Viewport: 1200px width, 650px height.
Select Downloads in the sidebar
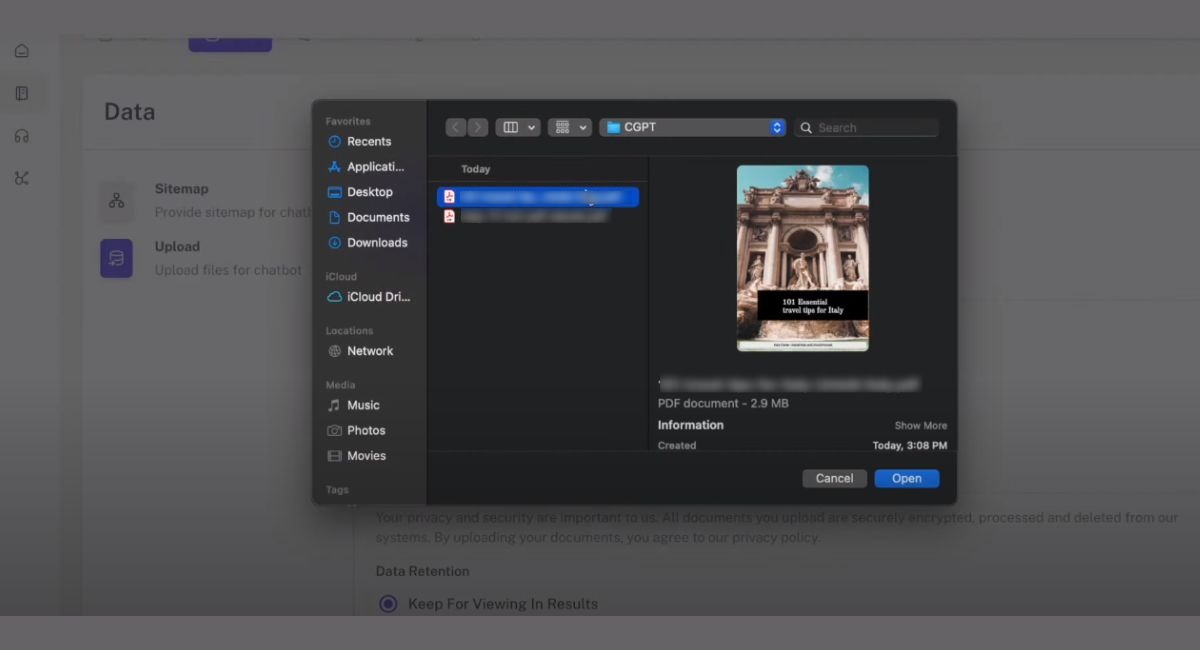pyautogui.click(x=376, y=243)
